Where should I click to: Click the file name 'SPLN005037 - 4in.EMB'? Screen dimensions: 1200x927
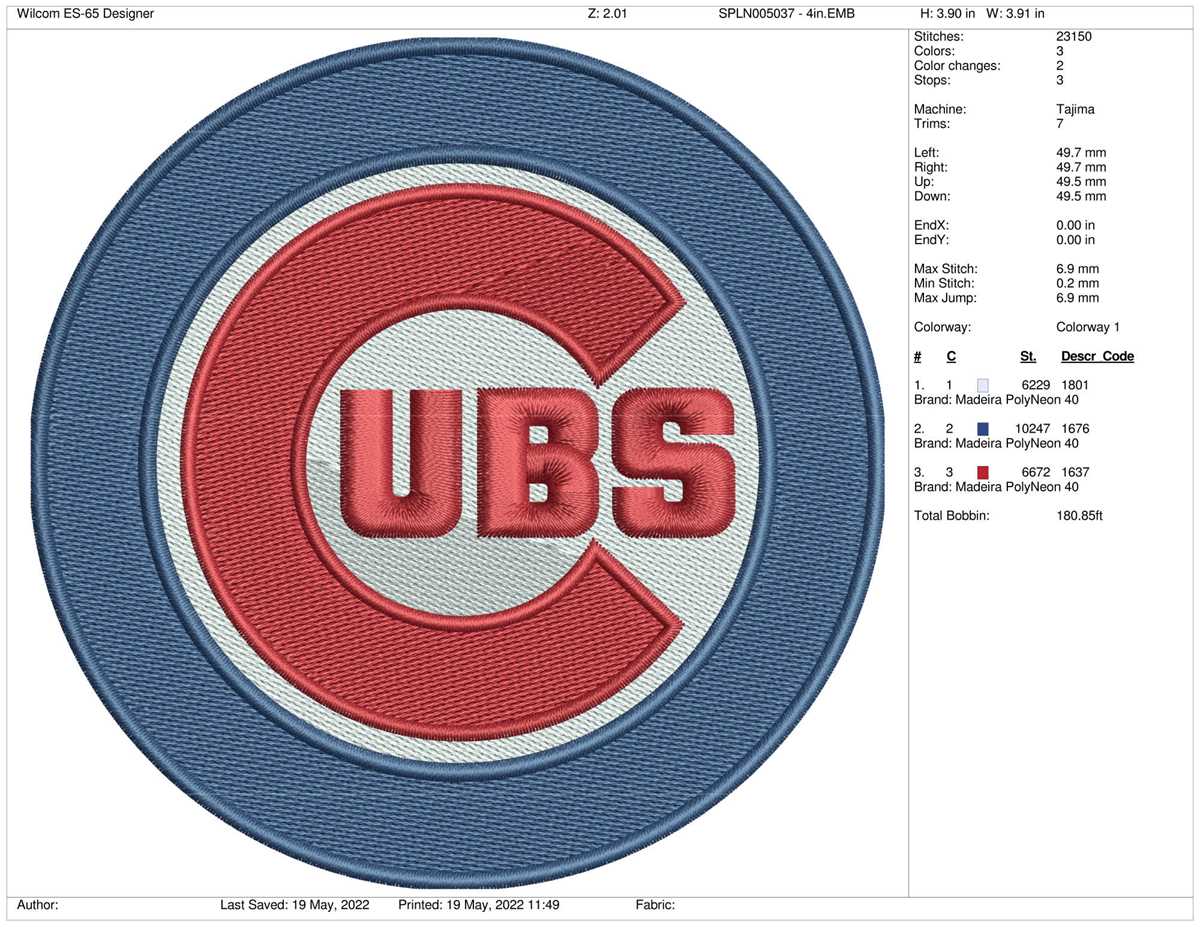[787, 14]
